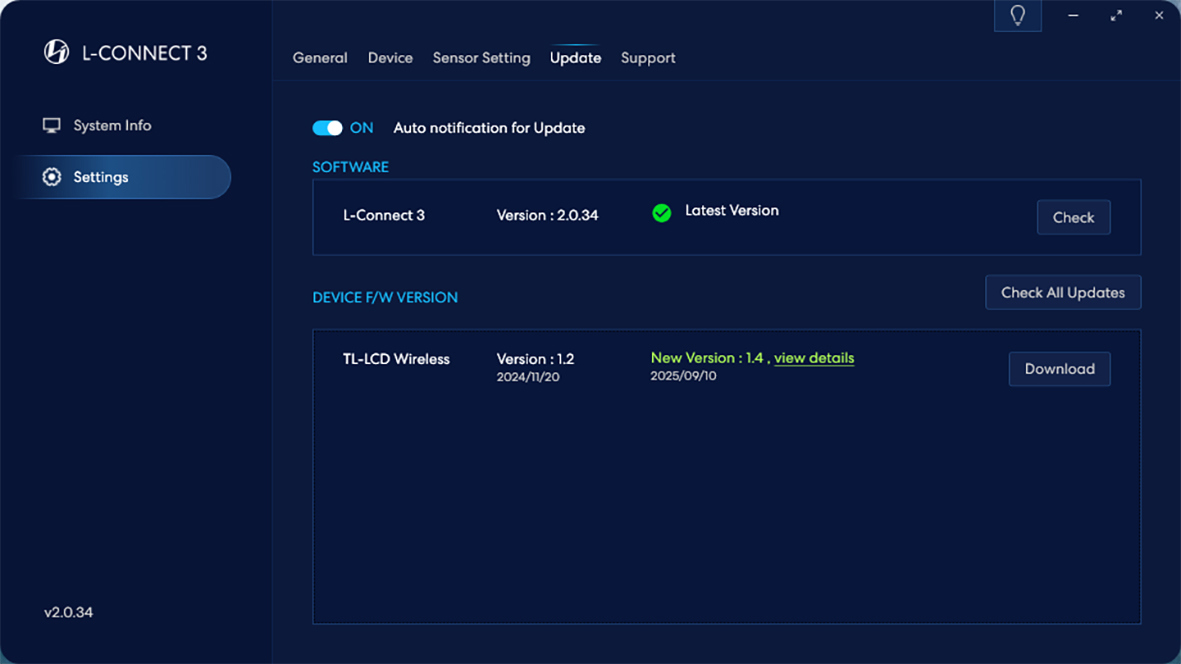This screenshot has width=1181, height=664.
Task: Click the 'Auto notification for Update' label
Action: tap(489, 128)
